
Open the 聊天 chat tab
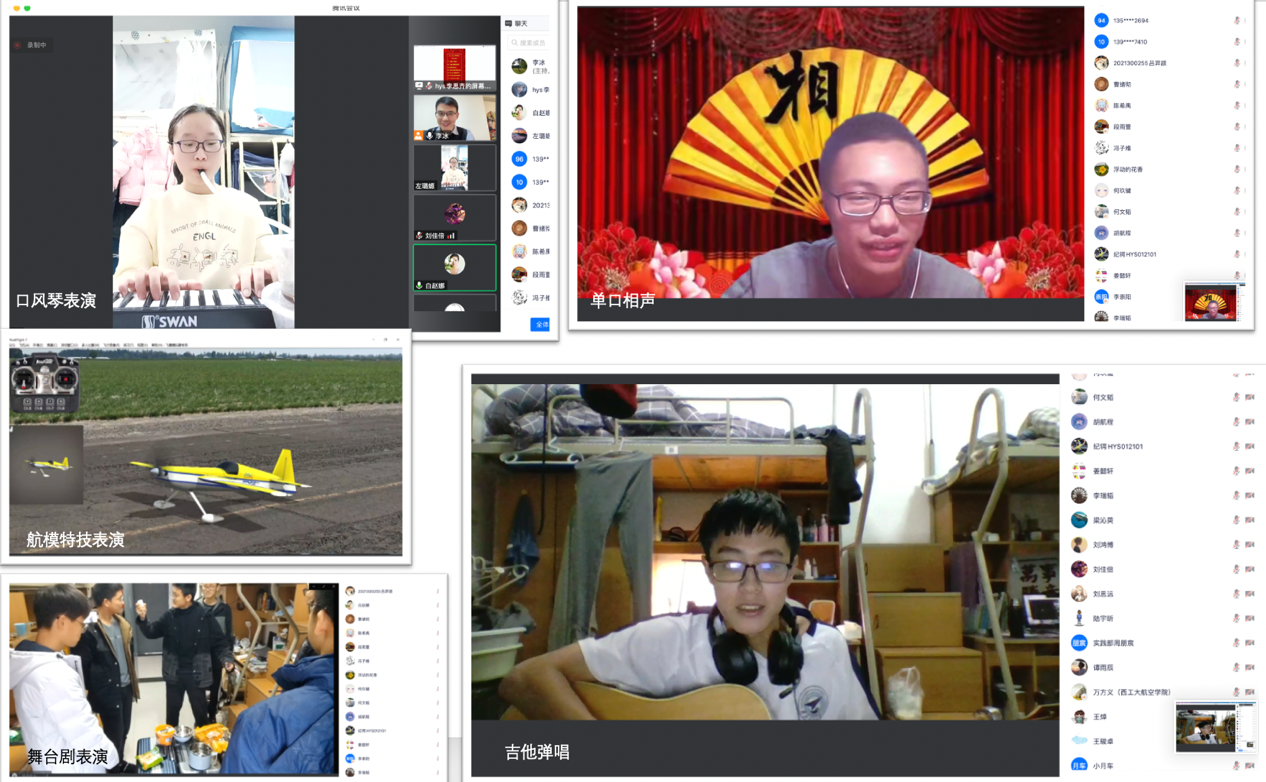pos(521,23)
